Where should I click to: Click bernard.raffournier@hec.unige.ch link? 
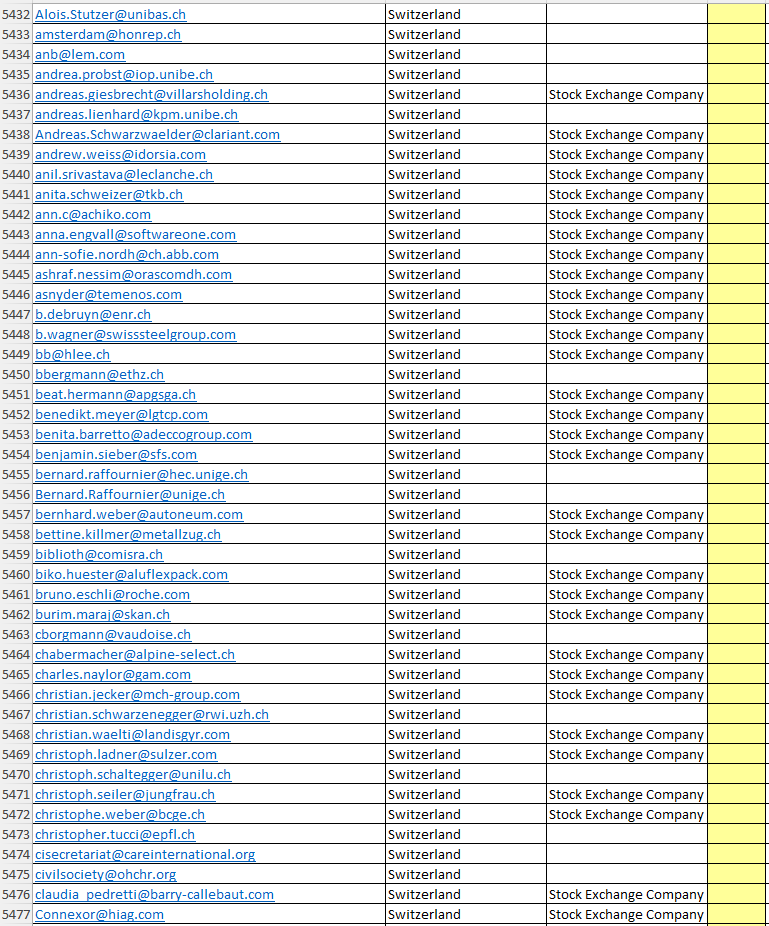click(141, 475)
